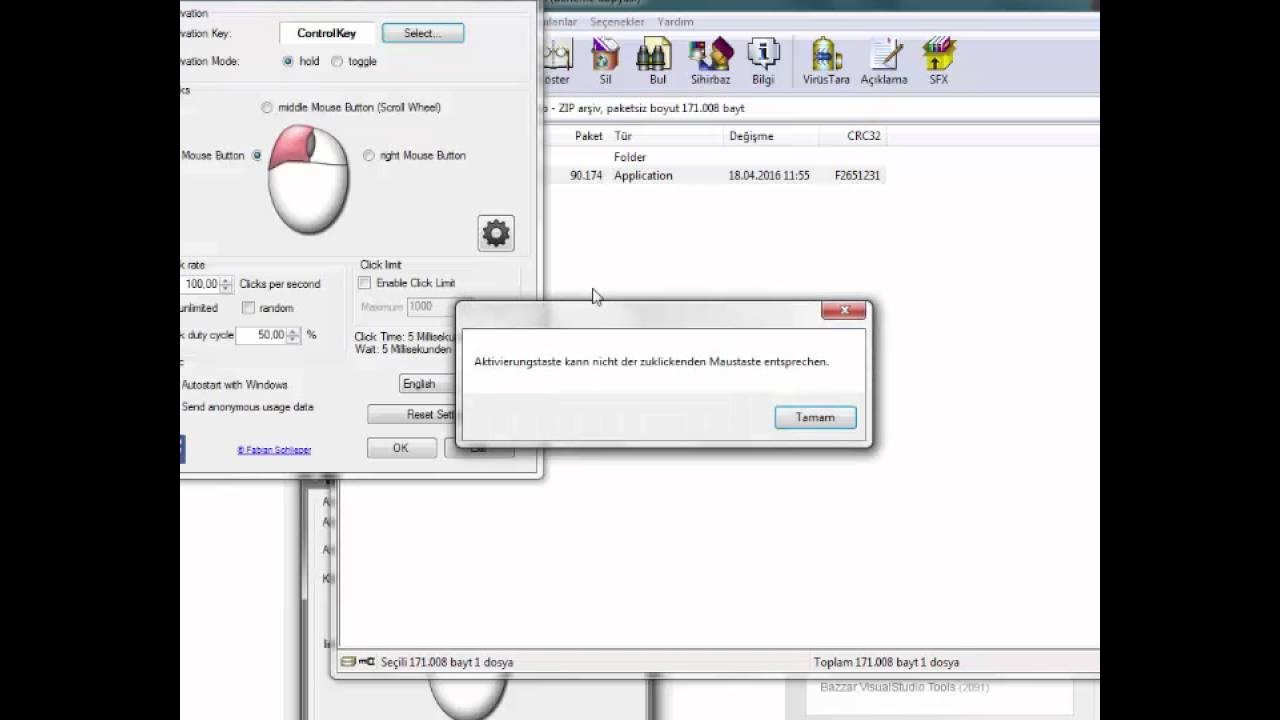Click OK in the autoclicker settings

[400, 448]
